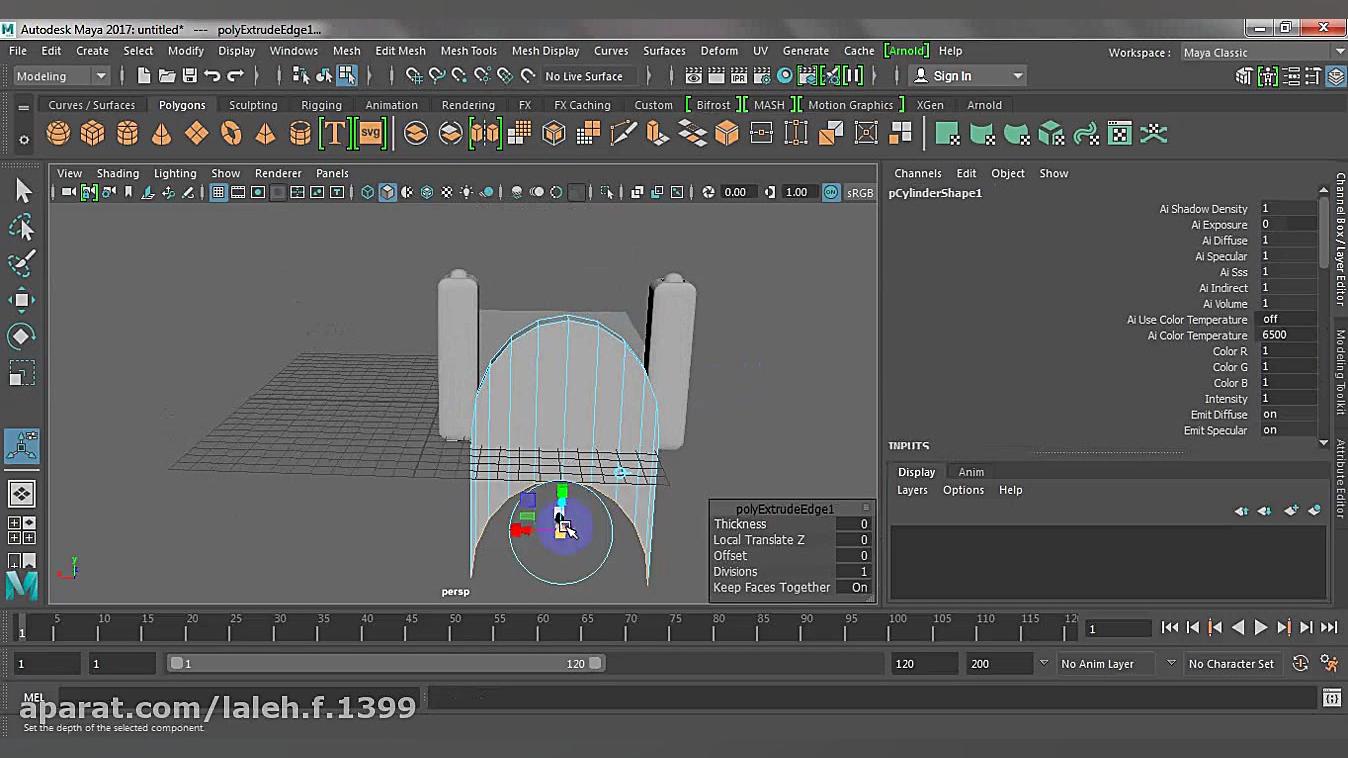Click the polygon sphere shelf icon
Image resolution: width=1348 pixels, height=758 pixels.
click(58, 133)
